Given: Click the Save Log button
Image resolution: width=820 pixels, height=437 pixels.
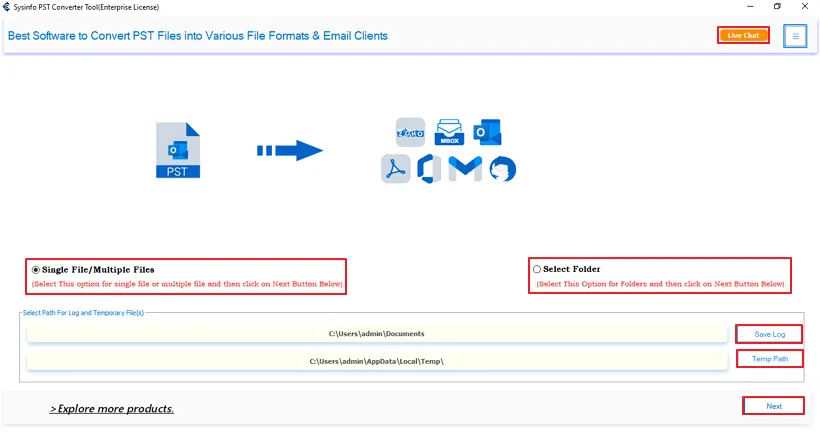Looking at the screenshot, I should (769, 334).
